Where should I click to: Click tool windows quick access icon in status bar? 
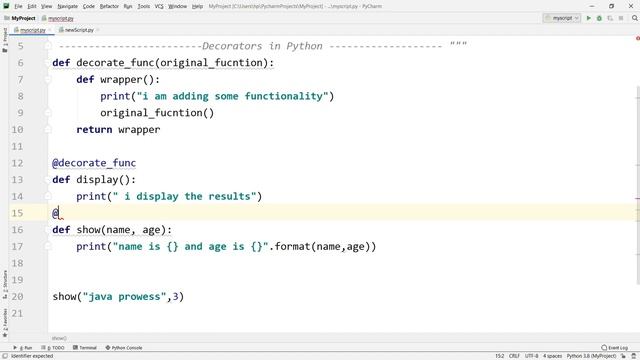click(x=4, y=356)
